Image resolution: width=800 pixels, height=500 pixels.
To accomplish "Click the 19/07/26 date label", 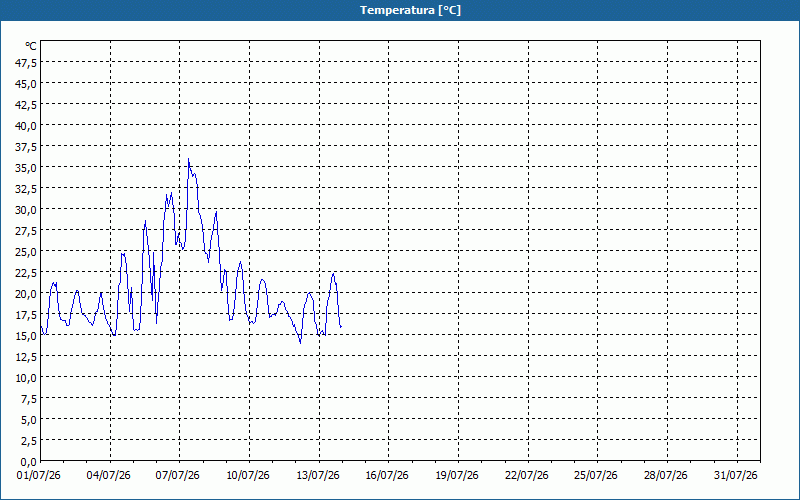I will click(457, 476).
